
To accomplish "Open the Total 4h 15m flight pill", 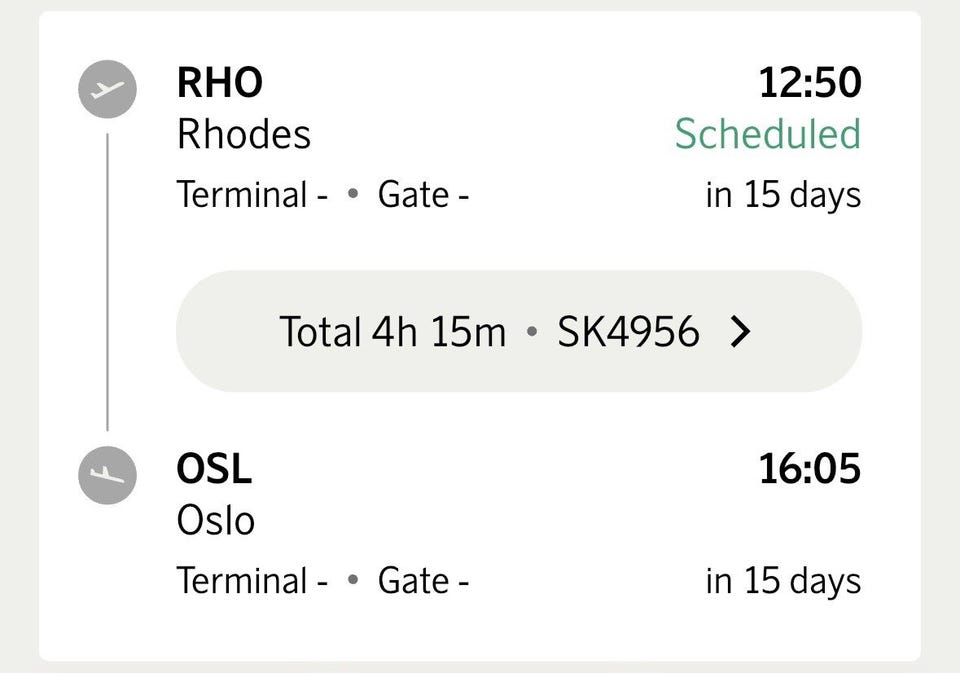I will click(519, 331).
